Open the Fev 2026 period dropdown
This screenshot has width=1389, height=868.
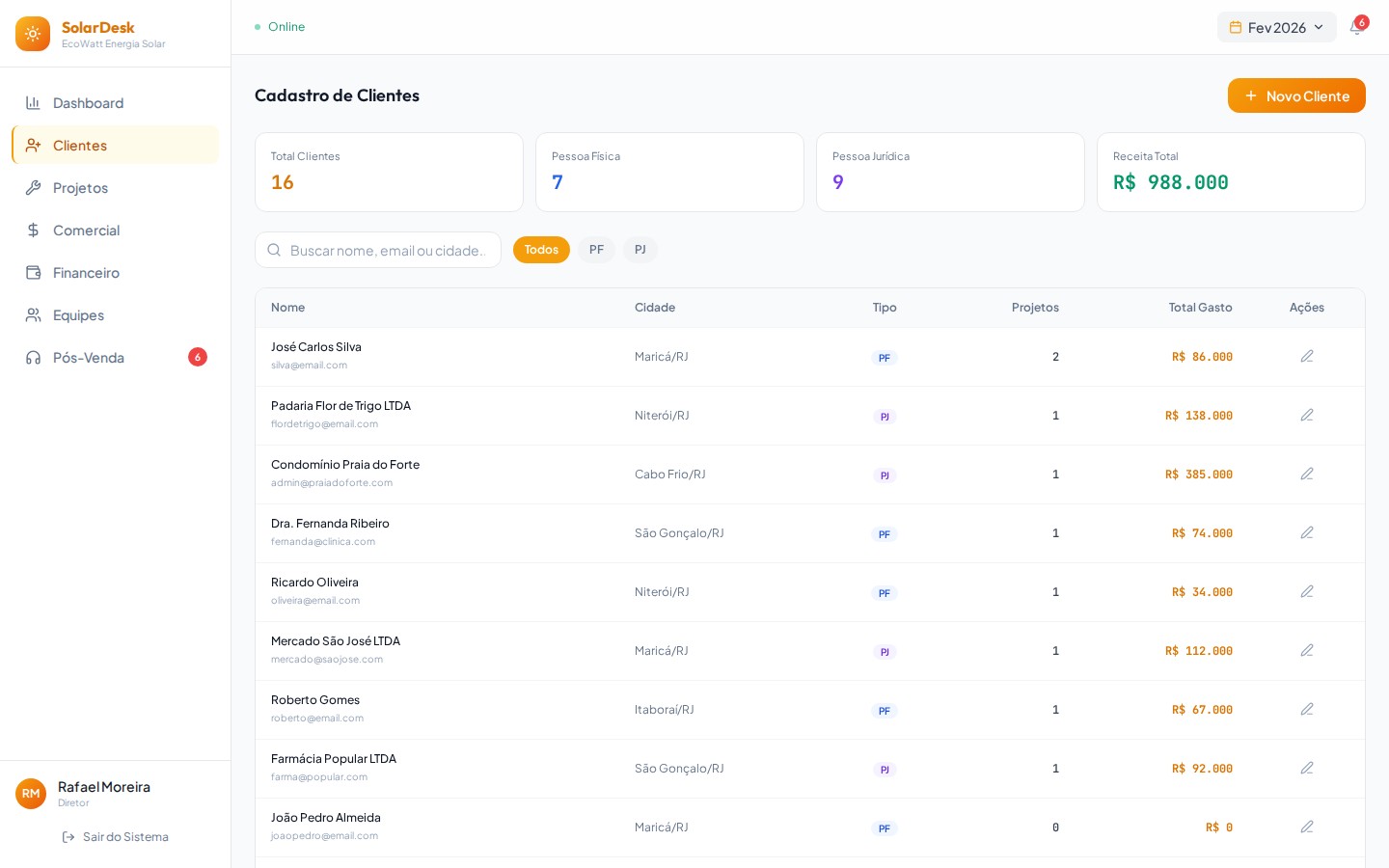pyautogui.click(x=1276, y=27)
